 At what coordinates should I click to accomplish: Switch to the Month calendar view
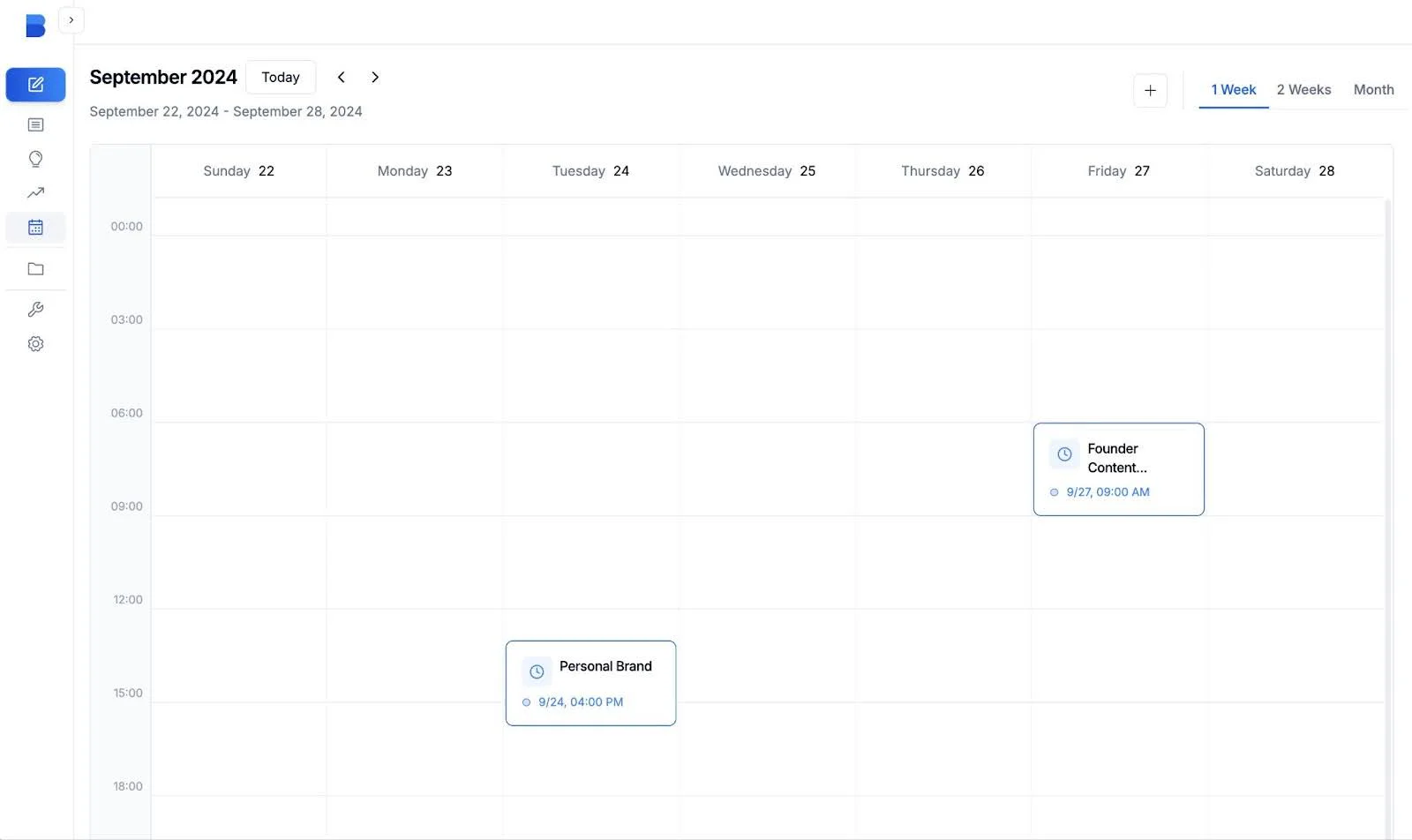[x=1373, y=89]
